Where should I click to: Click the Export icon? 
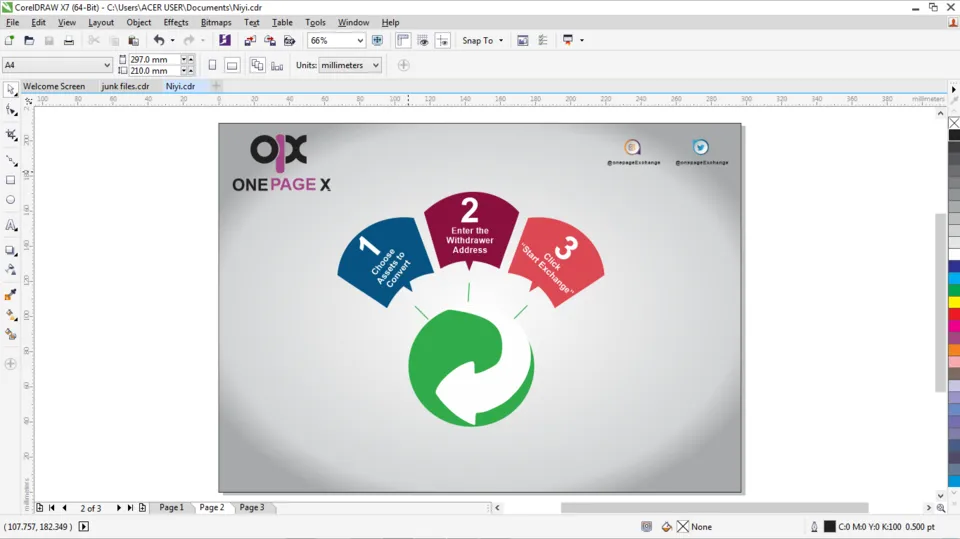pos(270,40)
